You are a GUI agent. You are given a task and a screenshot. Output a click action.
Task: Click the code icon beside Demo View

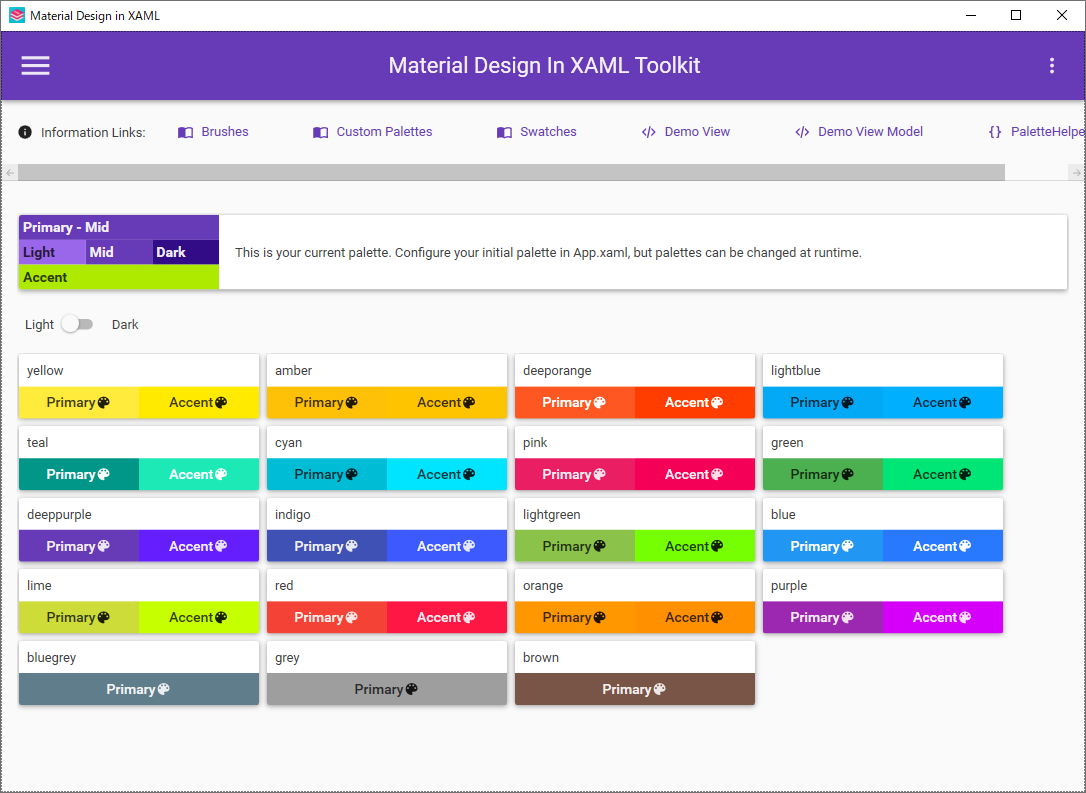[648, 132]
